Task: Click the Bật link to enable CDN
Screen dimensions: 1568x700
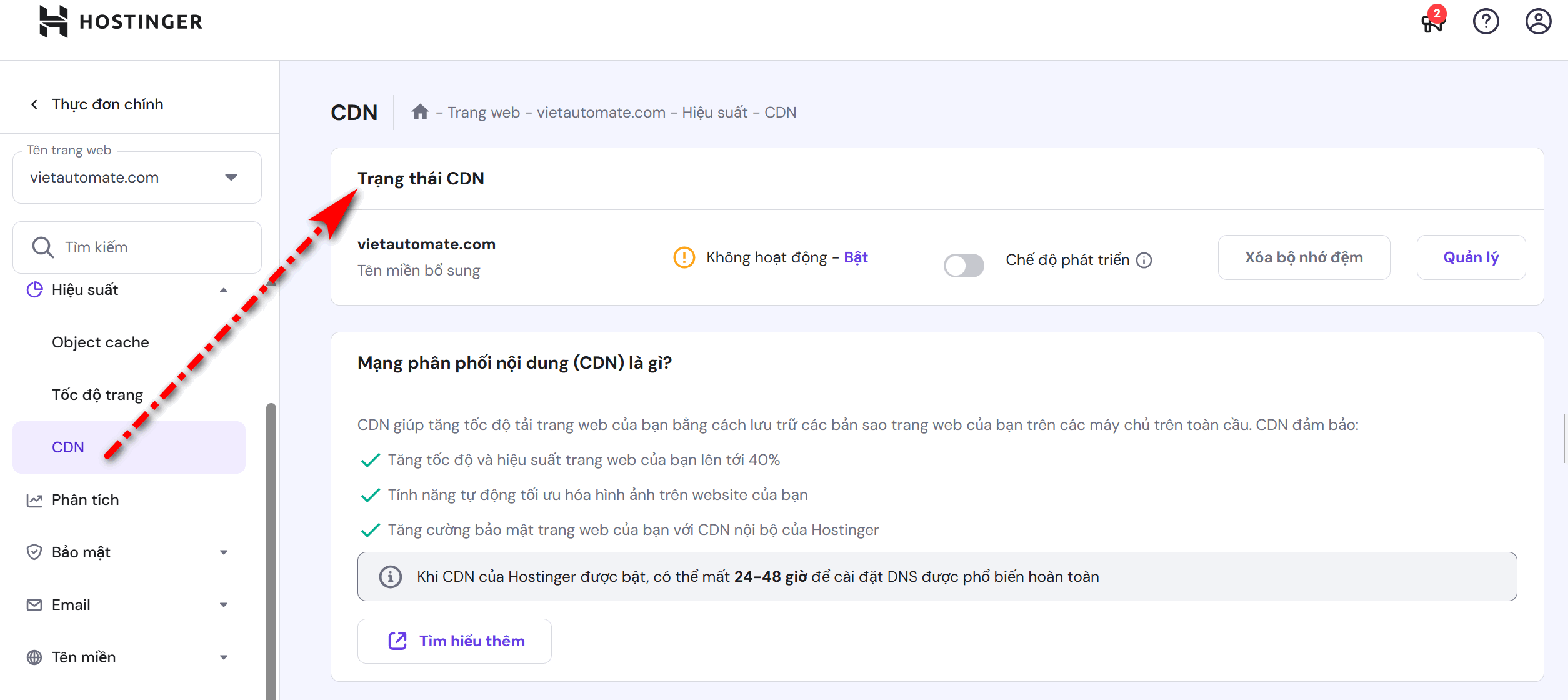Action: (x=856, y=257)
